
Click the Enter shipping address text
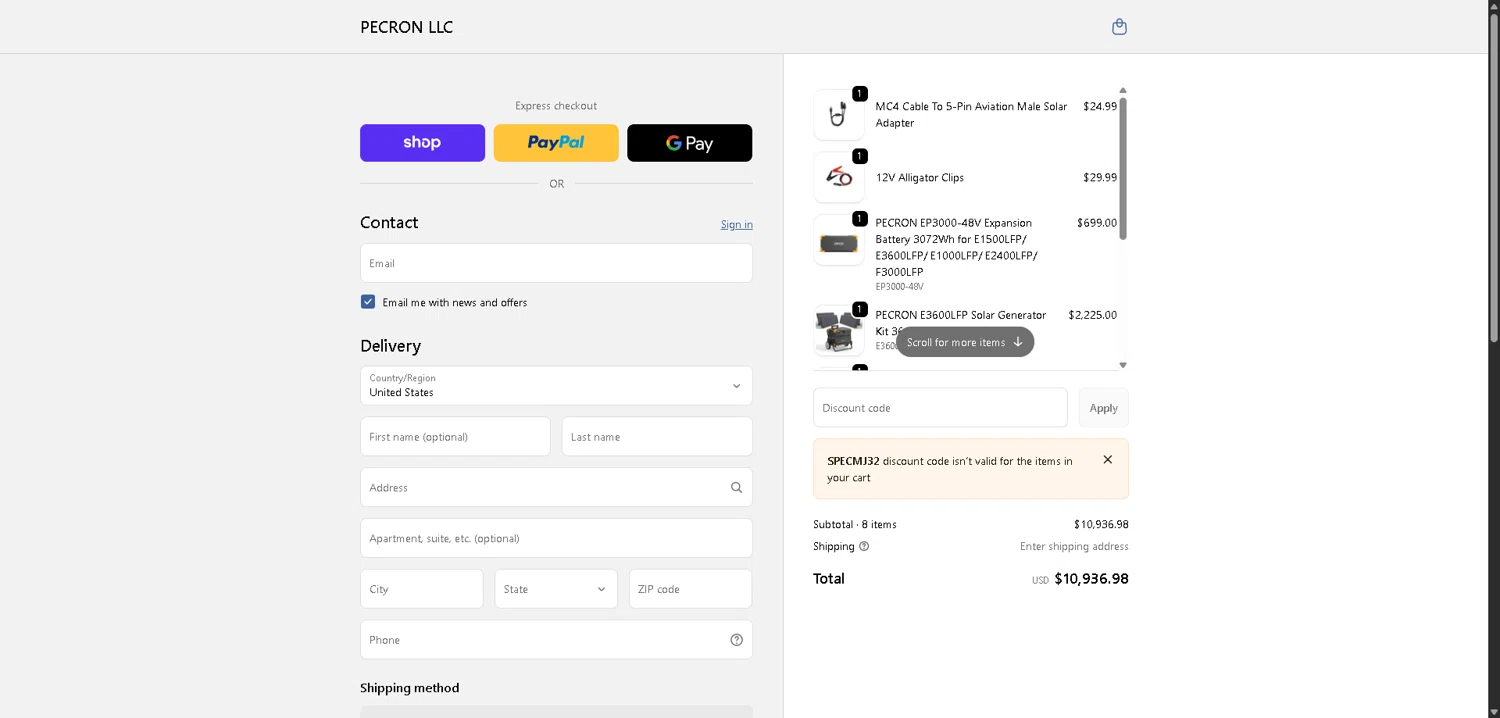(x=1074, y=546)
